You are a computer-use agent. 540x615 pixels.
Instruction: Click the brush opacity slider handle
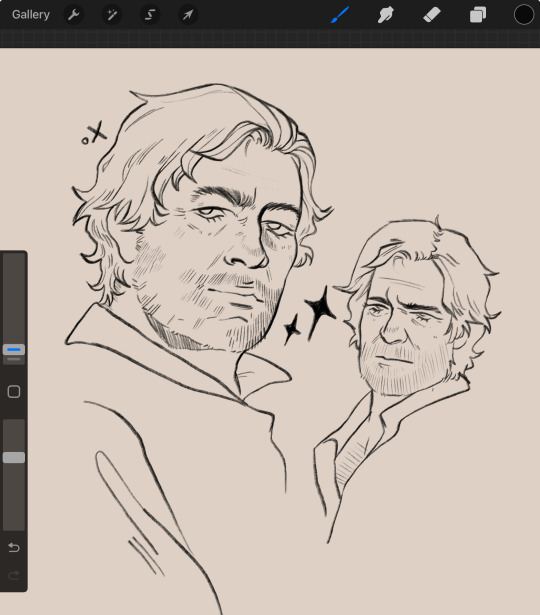click(x=14, y=457)
